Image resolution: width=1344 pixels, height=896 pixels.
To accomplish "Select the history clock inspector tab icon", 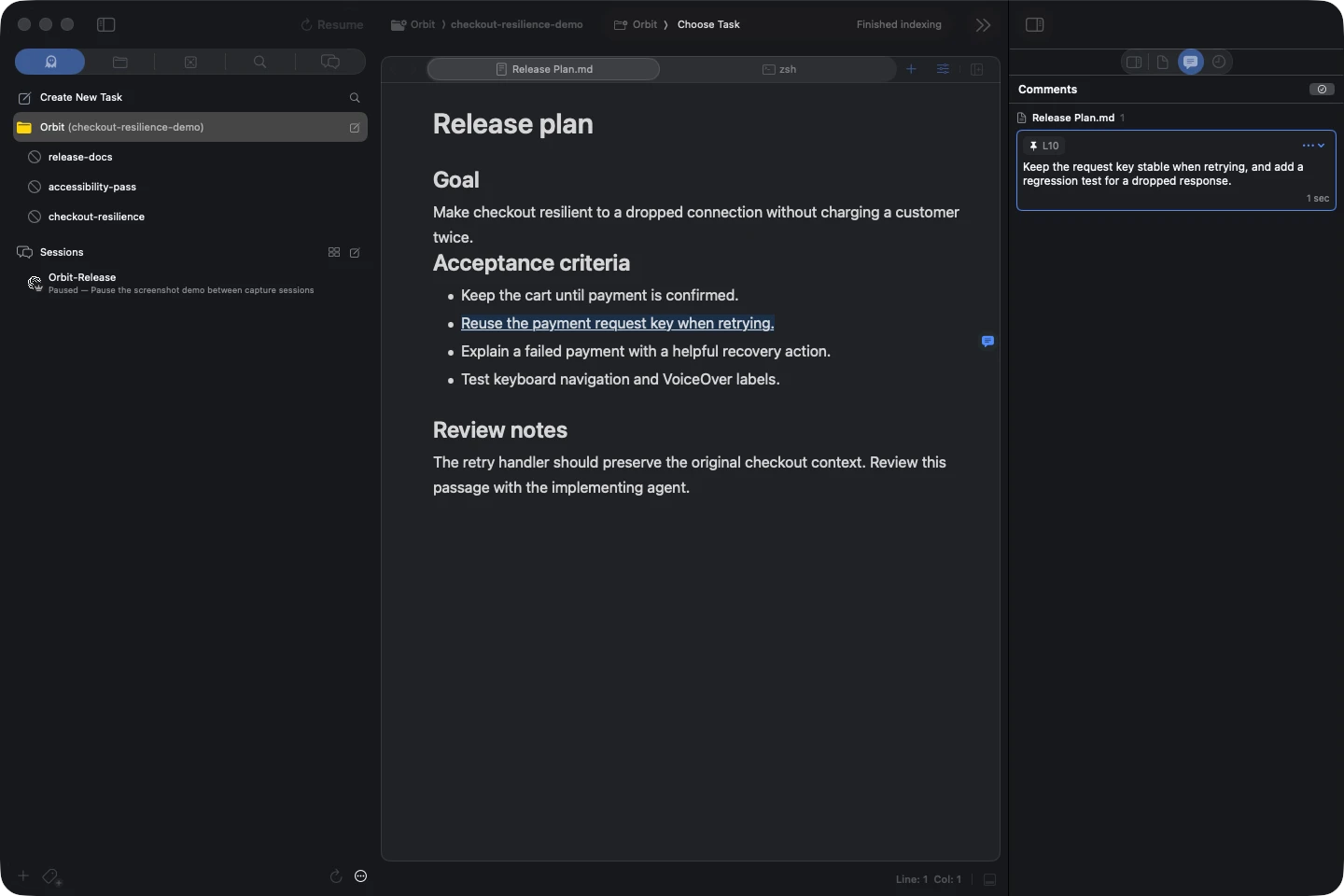I will (x=1219, y=62).
